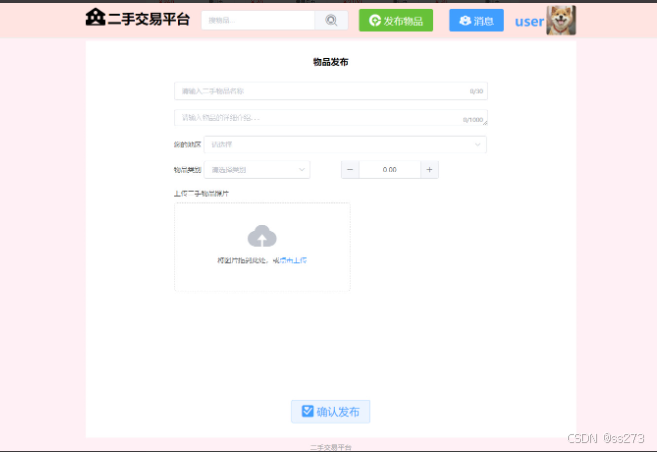
Task: Click the cloud upload icon
Action: tap(262, 236)
